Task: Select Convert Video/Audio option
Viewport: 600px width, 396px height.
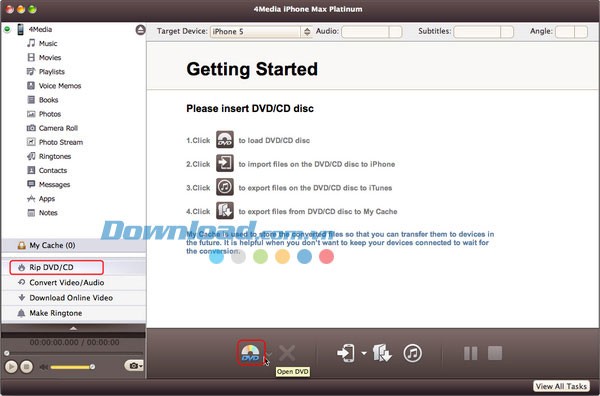Action: click(x=73, y=283)
